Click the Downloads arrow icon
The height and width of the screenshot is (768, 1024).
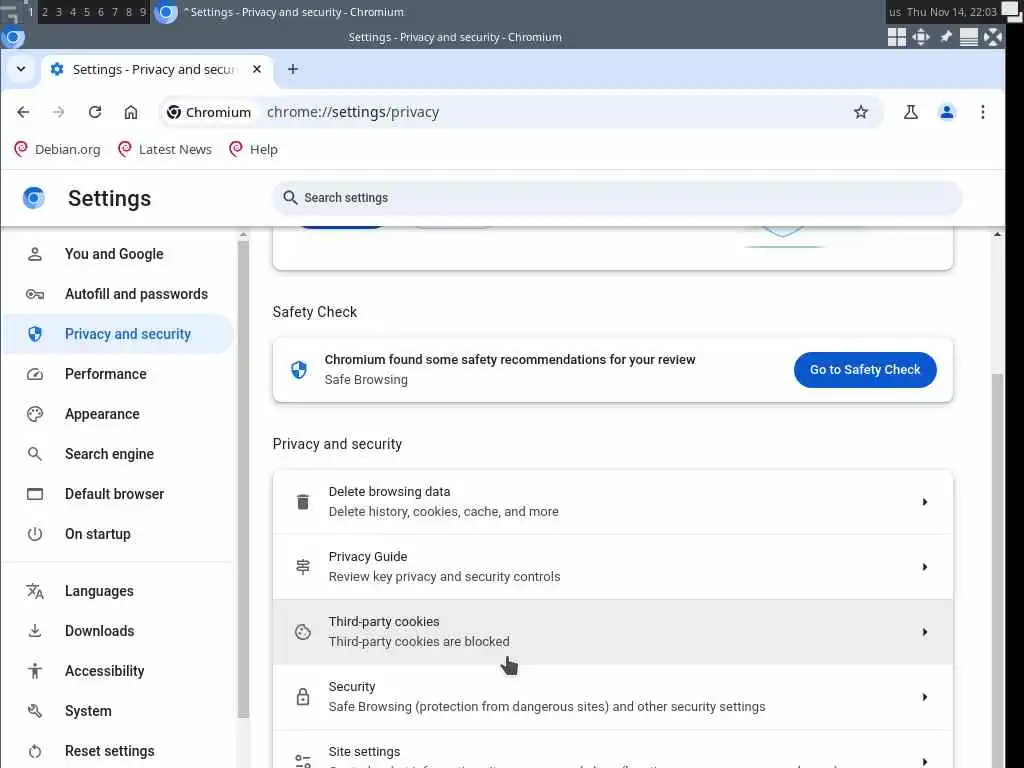coord(35,631)
